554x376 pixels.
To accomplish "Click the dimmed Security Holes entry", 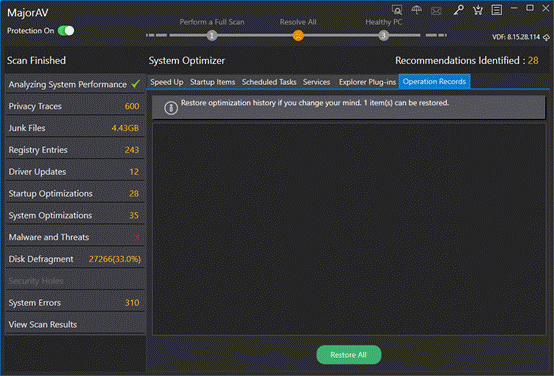I will (x=75, y=281).
